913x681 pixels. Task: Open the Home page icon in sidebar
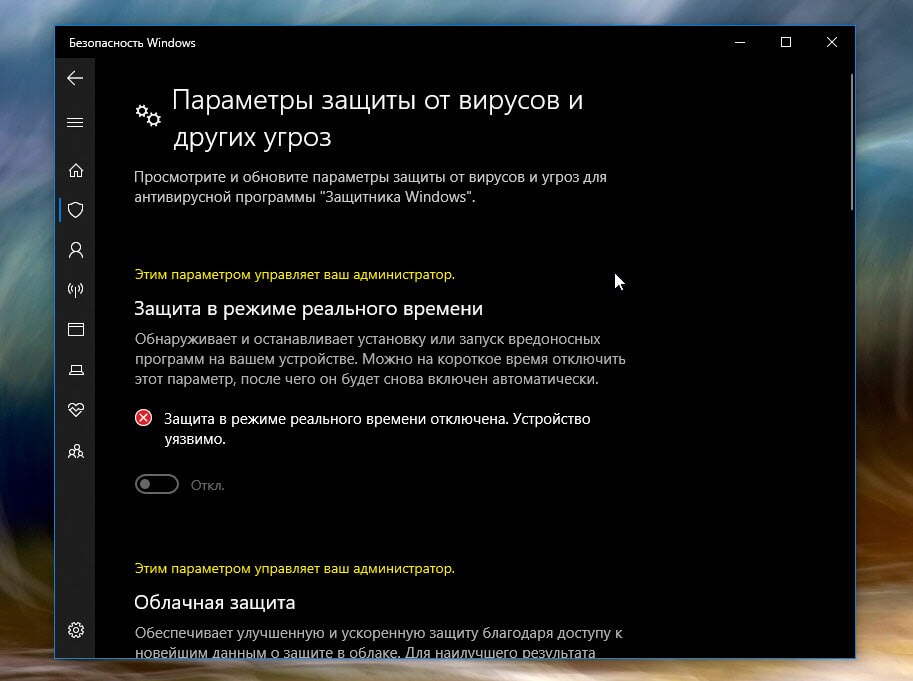(x=75, y=171)
